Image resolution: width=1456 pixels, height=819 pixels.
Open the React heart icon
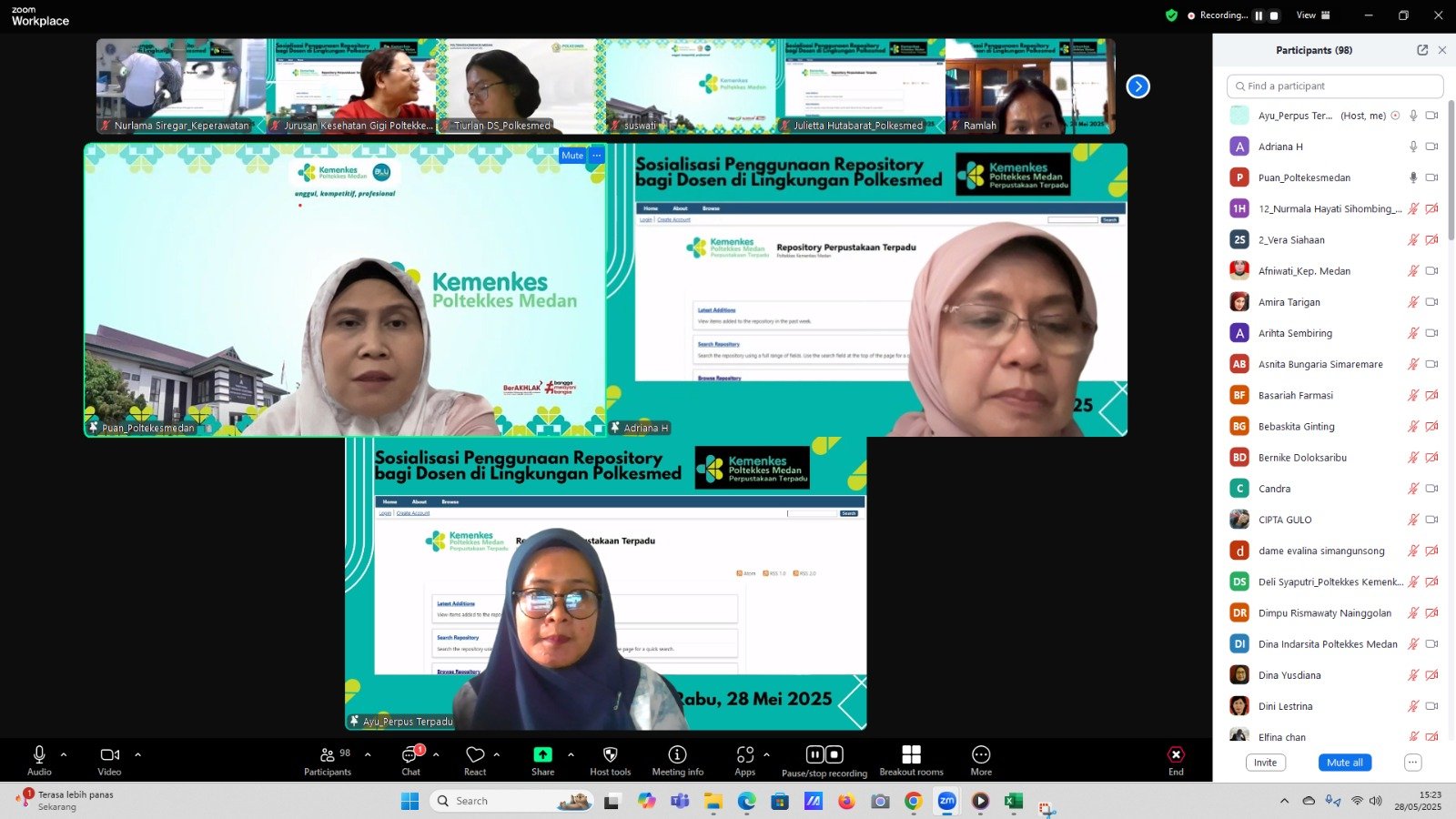475,754
